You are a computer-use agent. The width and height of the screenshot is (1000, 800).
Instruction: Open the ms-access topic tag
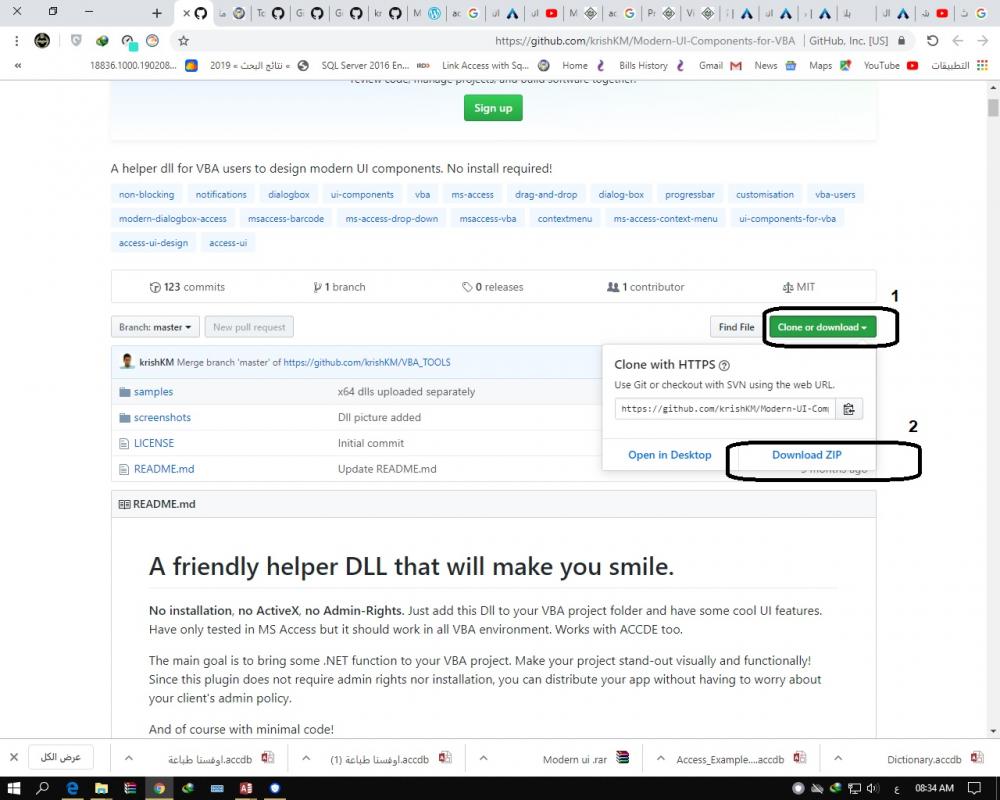pyautogui.click(x=473, y=195)
